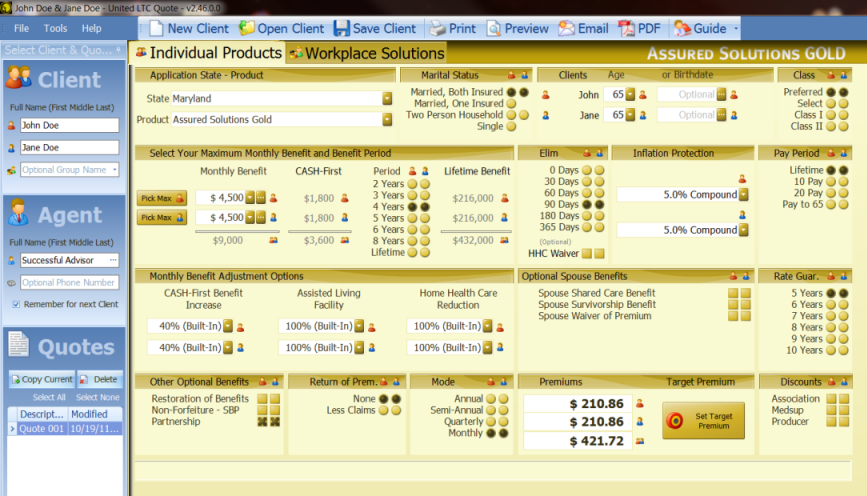Open John's inflation protection 5.0% Compound dropdown
Image resolution: width=867 pixels, height=496 pixels.
tap(744, 195)
